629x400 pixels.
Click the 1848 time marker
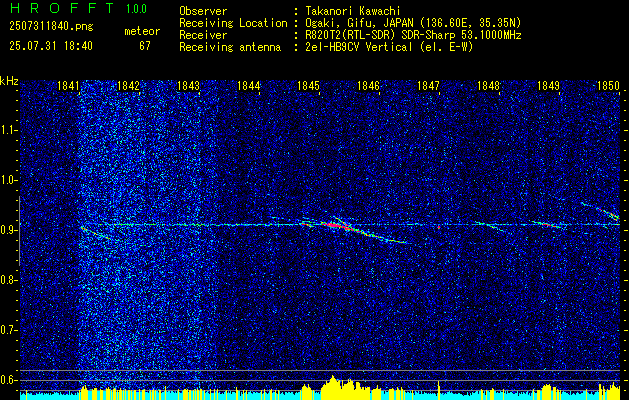pos(488,85)
